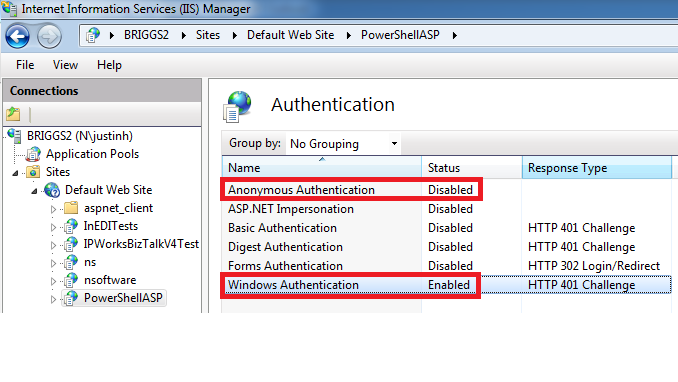
Task: Expand the PowerShellASP node
Action: pos(53,299)
